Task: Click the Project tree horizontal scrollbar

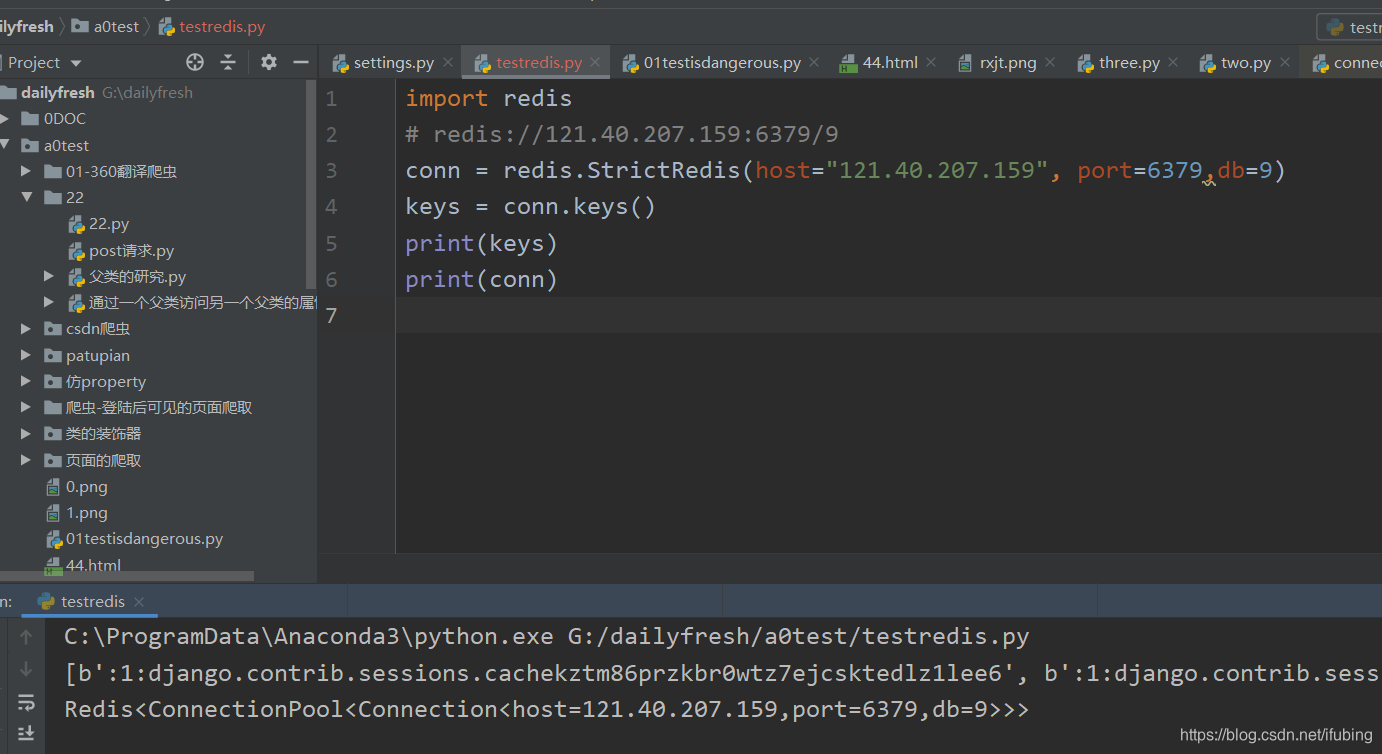Action: point(127,576)
